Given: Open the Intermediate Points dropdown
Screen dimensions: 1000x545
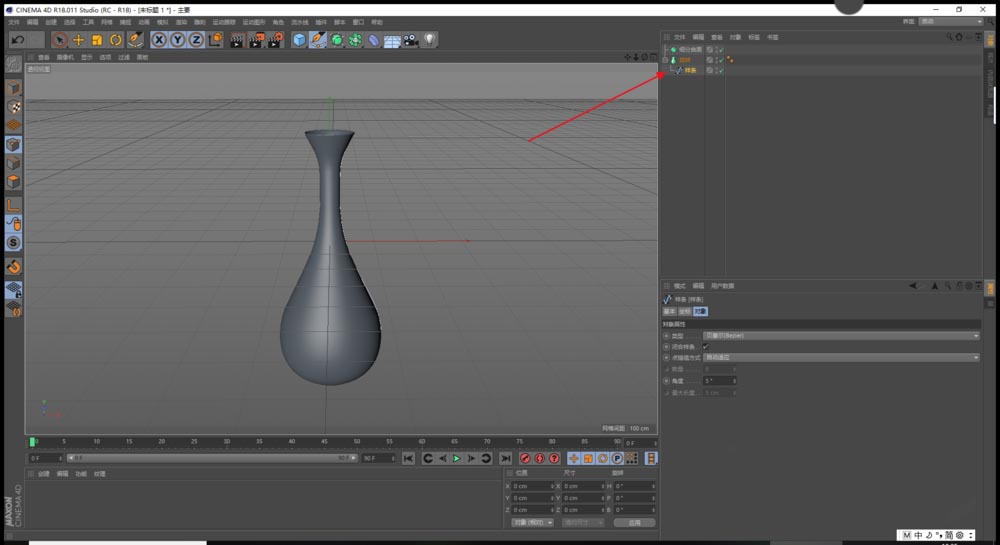Looking at the screenshot, I should [x=840, y=357].
